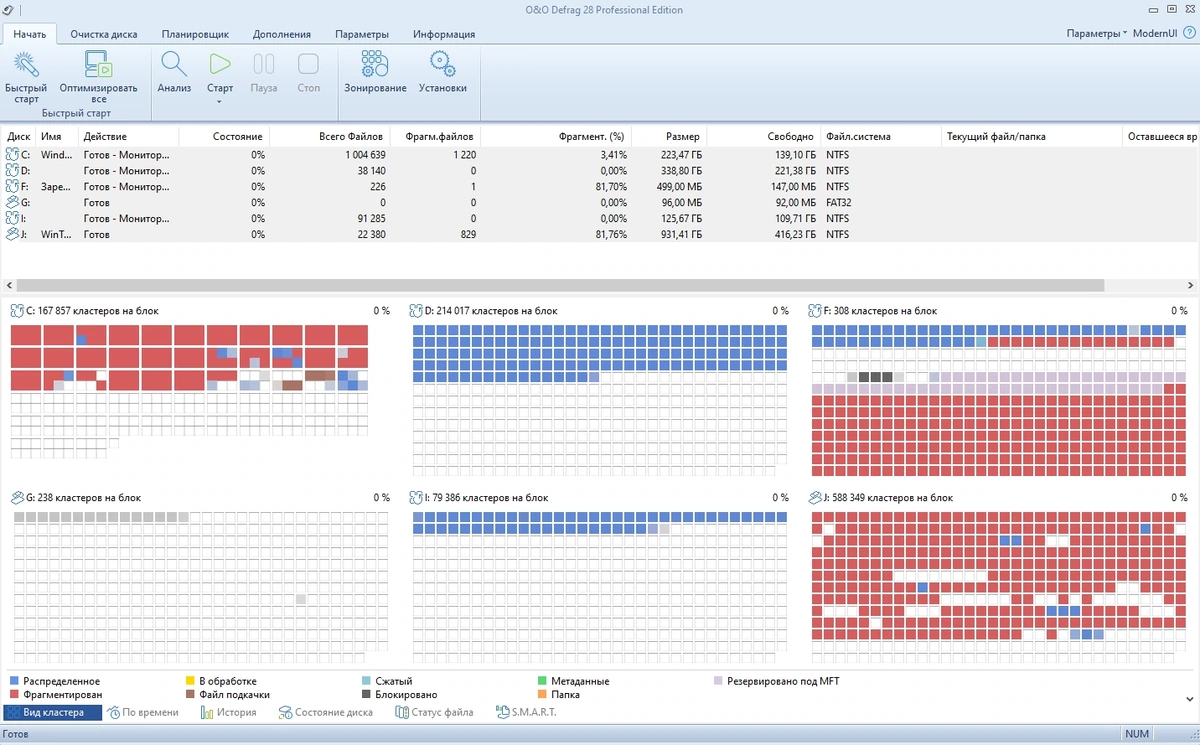
Task: Click 499,00 МБ size cell
Action: click(x=680, y=186)
